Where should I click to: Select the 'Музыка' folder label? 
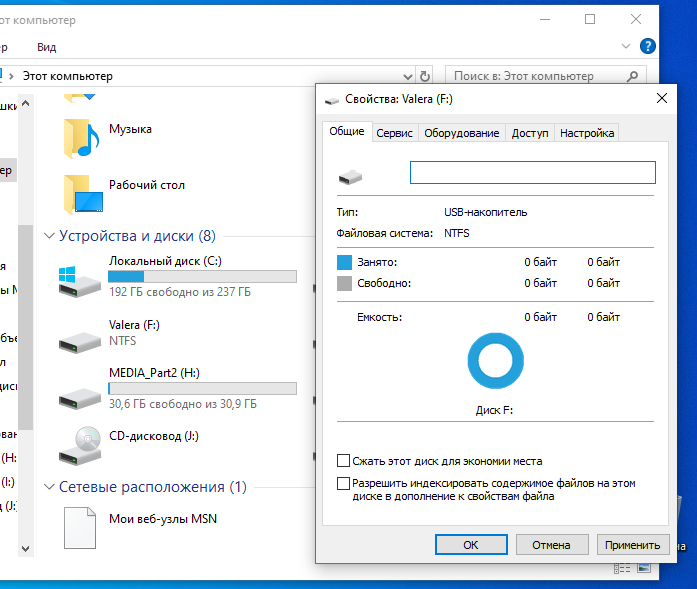tap(130, 129)
